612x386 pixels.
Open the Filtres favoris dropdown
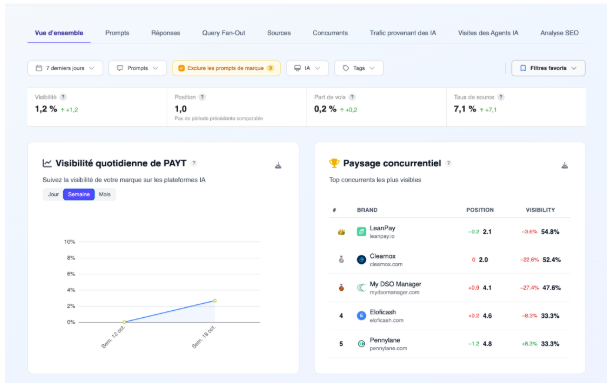point(548,68)
